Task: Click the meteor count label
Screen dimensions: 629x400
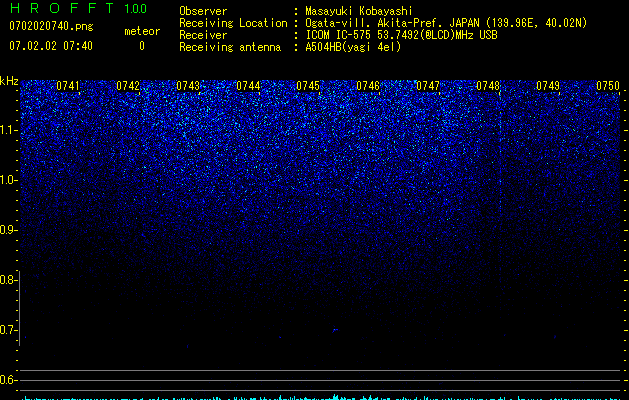Action: click(x=142, y=31)
